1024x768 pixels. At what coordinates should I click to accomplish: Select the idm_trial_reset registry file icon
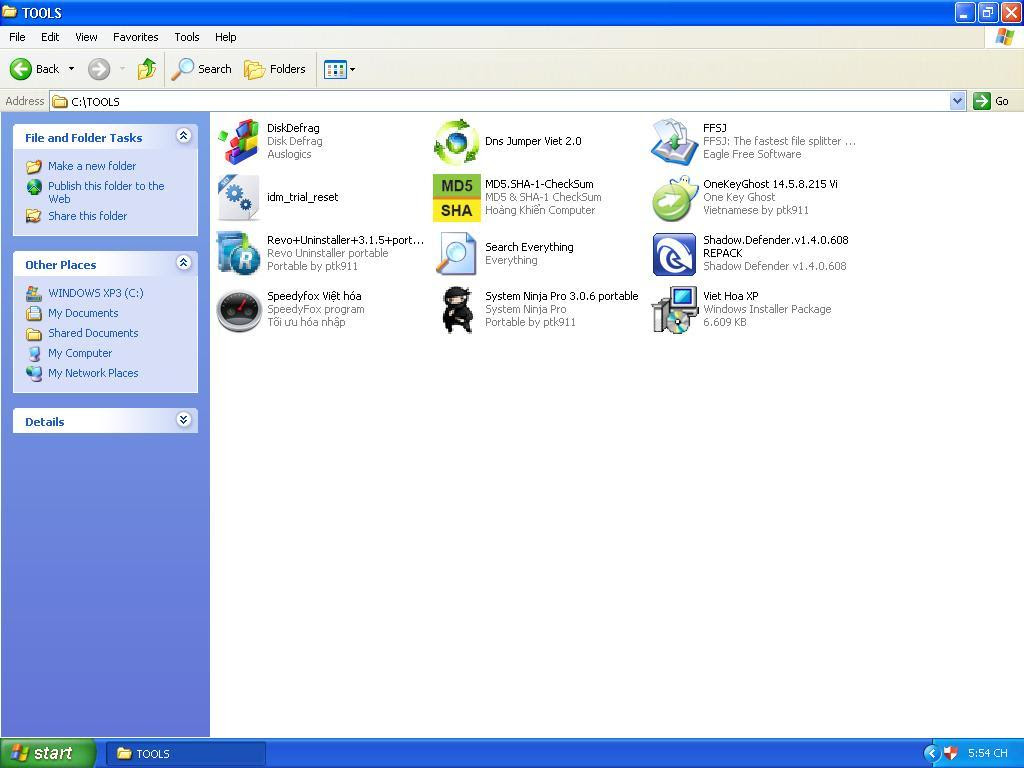(x=238, y=197)
